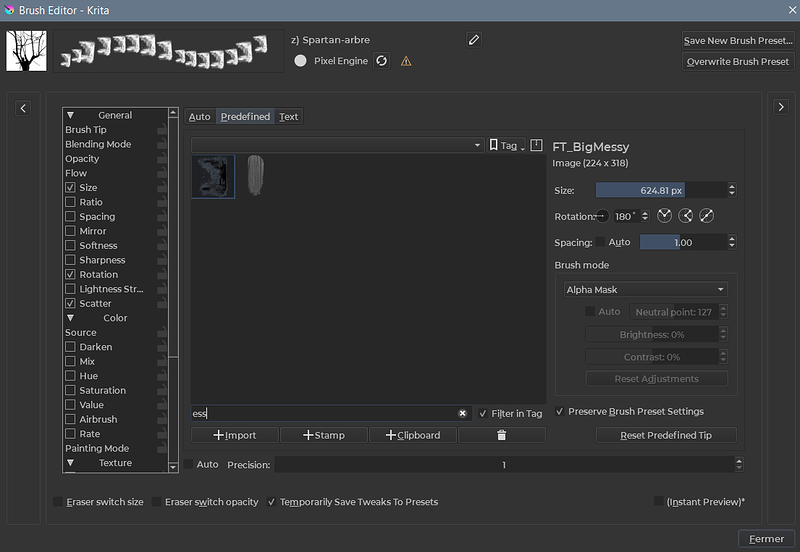Enable Eraser switch opacity
The width and height of the screenshot is (800, 552).
157,501
